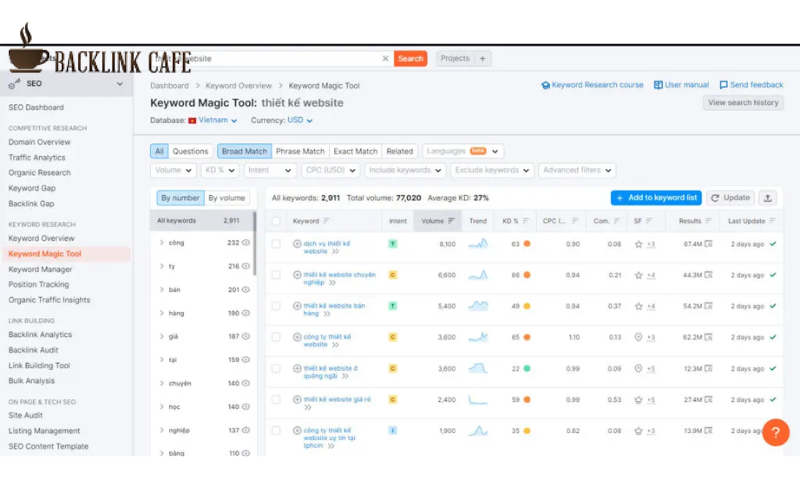Open the KD % filter dropdown

coord(219,170)
